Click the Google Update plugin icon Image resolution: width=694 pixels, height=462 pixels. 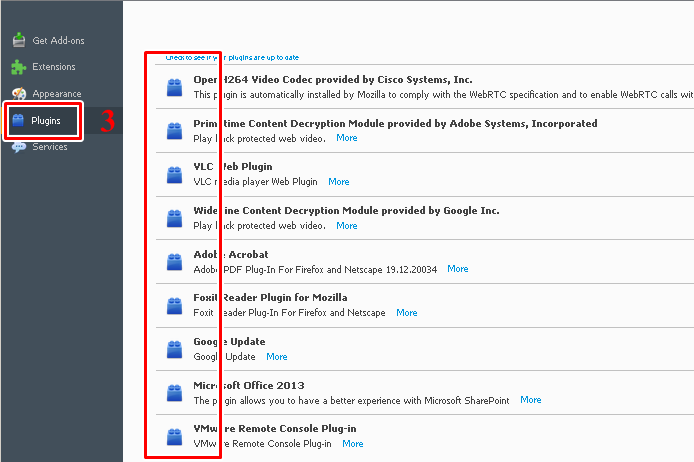174,349
